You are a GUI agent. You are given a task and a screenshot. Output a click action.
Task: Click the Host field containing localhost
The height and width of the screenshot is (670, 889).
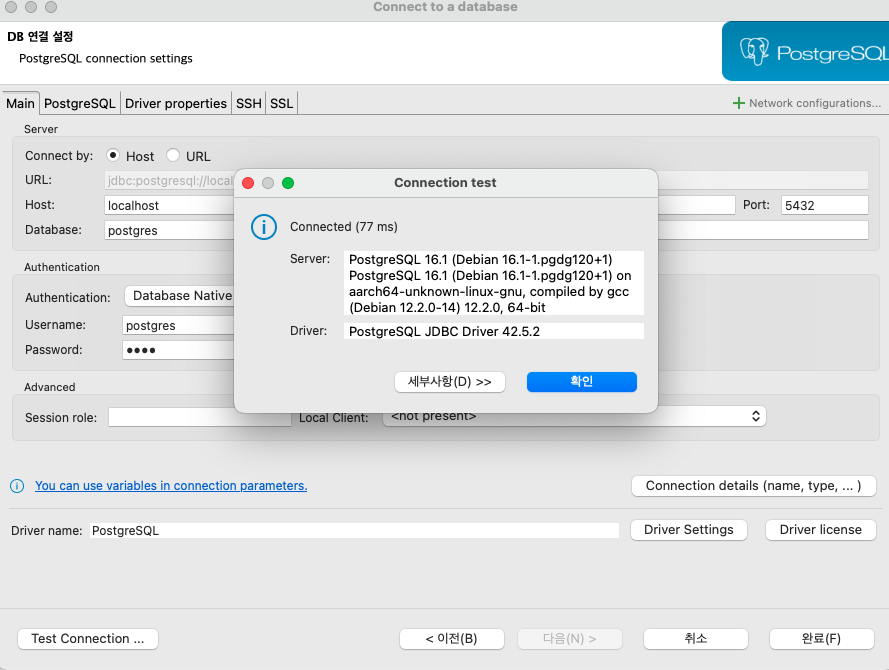pos(170,205)
